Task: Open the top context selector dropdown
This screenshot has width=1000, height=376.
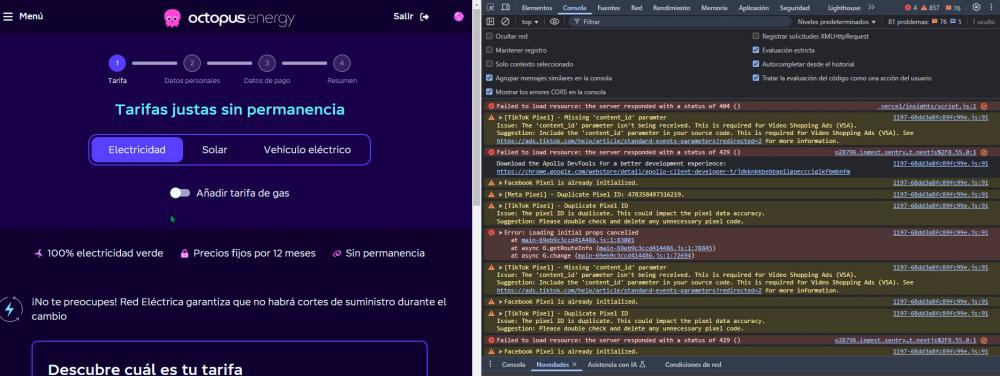Action: (x=530, y=22)
